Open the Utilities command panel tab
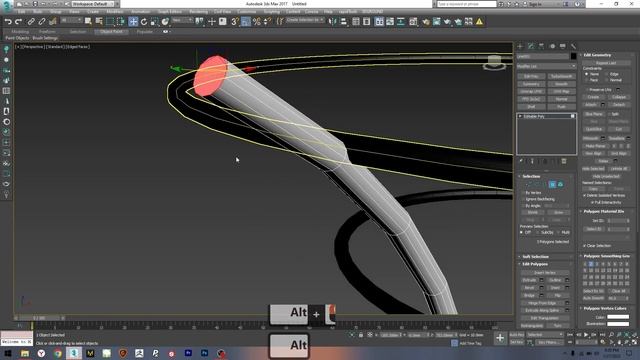640x360 pixels. pos(573,46)
